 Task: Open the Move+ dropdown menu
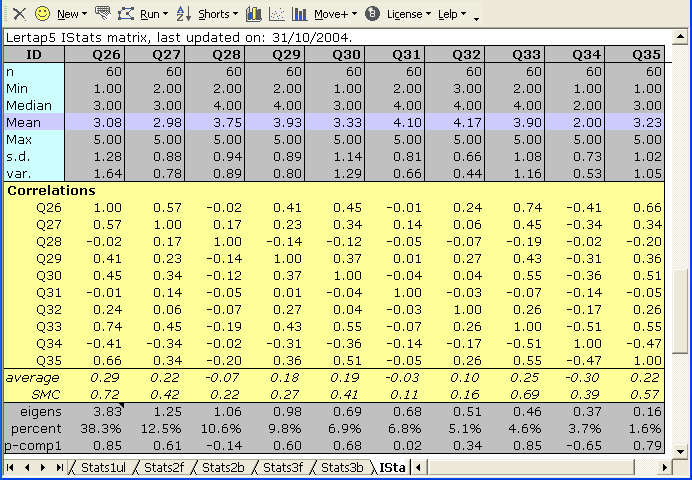click(335, 14)
